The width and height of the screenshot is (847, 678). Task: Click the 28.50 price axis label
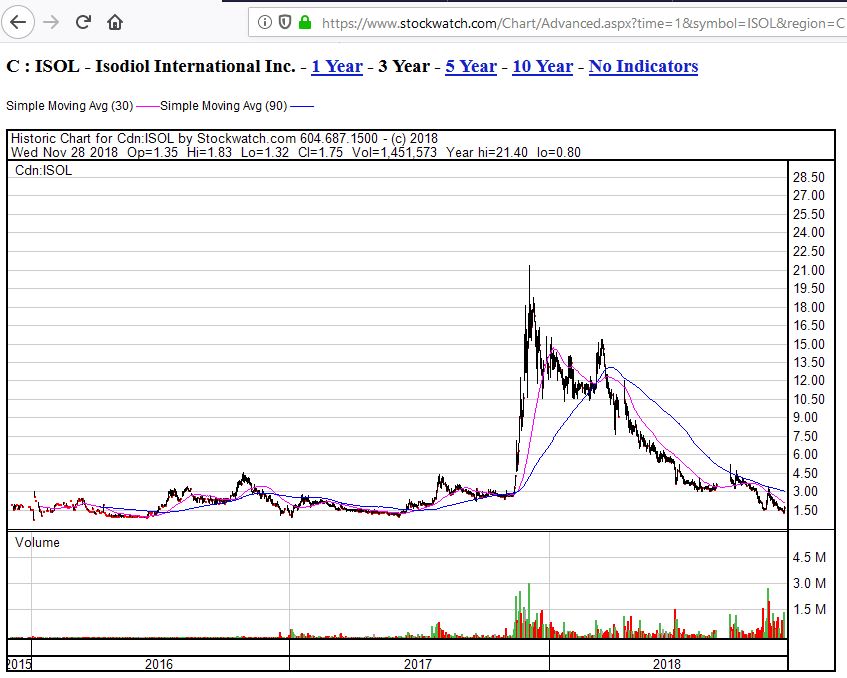[808, 176]
